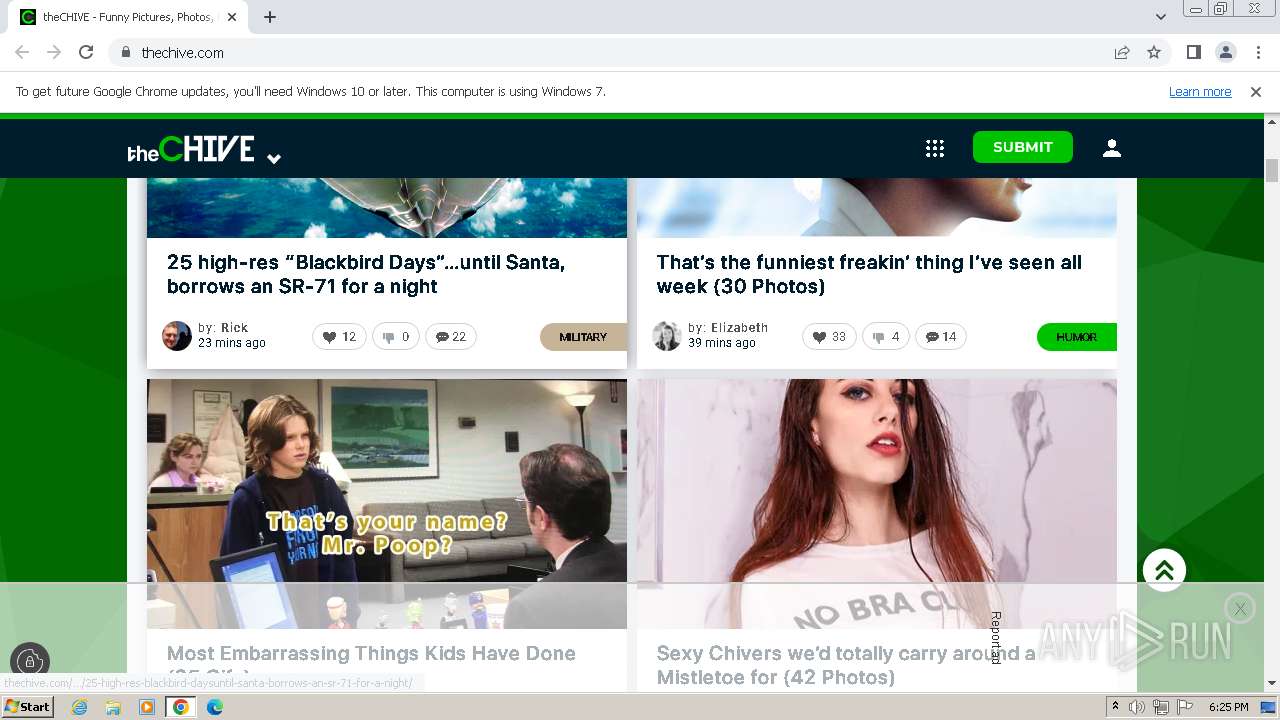Viewport: 1280px width, 720px height.
Task: Dislike the Blackbird post showing 0
Action: click(x=396, y=337)
